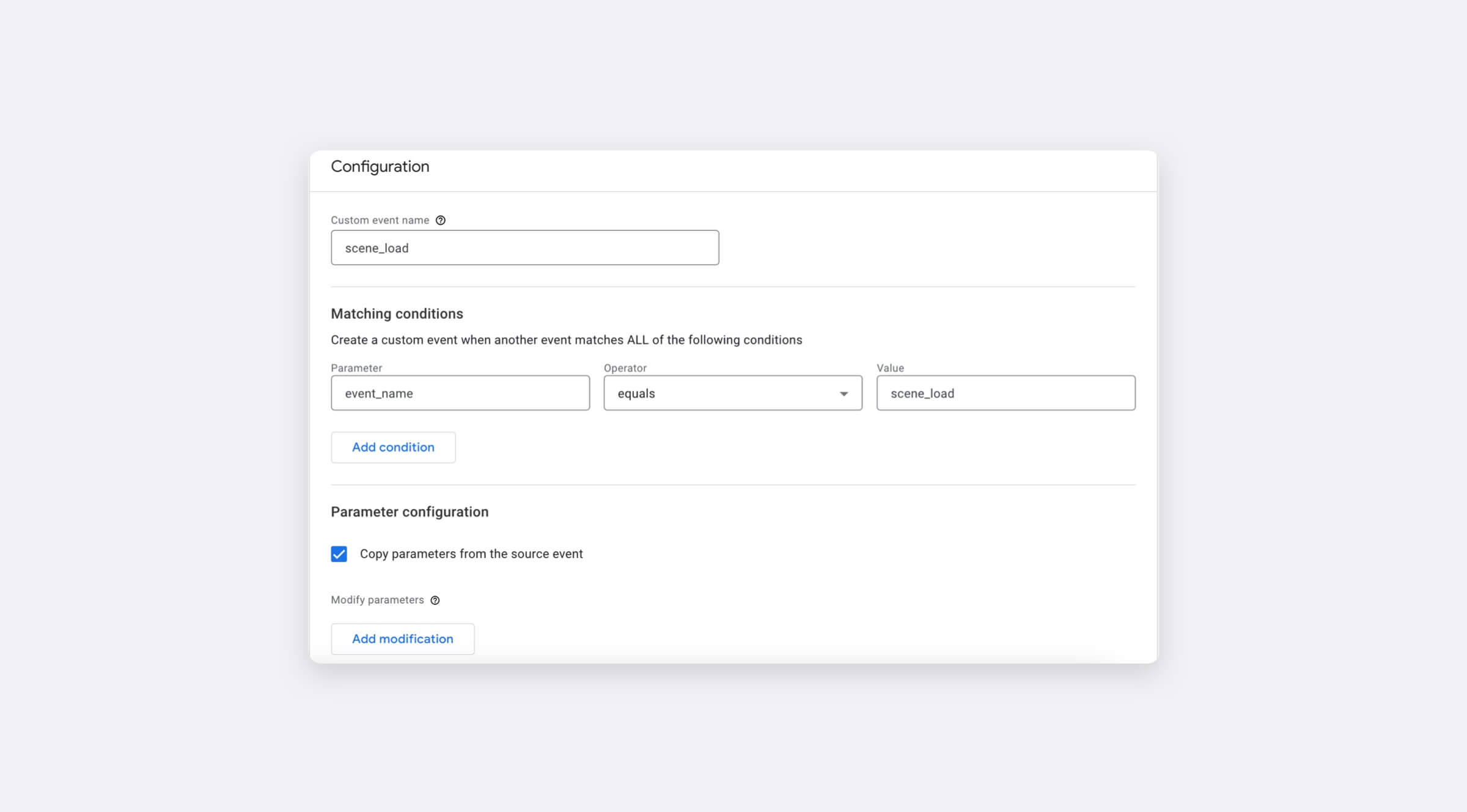Click the Value field label
The width and height of the screenshot is (1467, 812).
click(x=890, y=368)
